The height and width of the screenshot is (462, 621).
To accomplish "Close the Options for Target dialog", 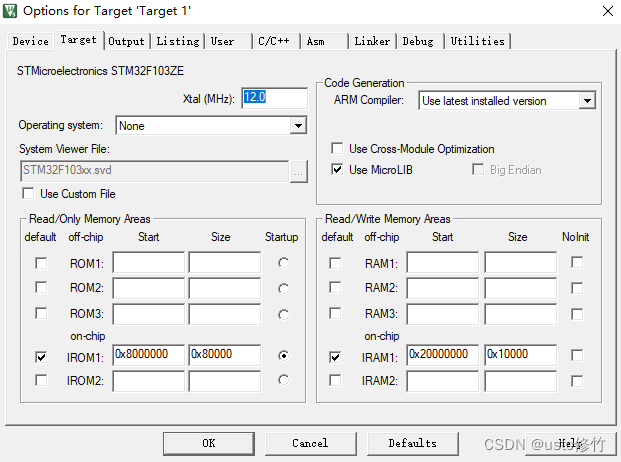I will point(608,11).
